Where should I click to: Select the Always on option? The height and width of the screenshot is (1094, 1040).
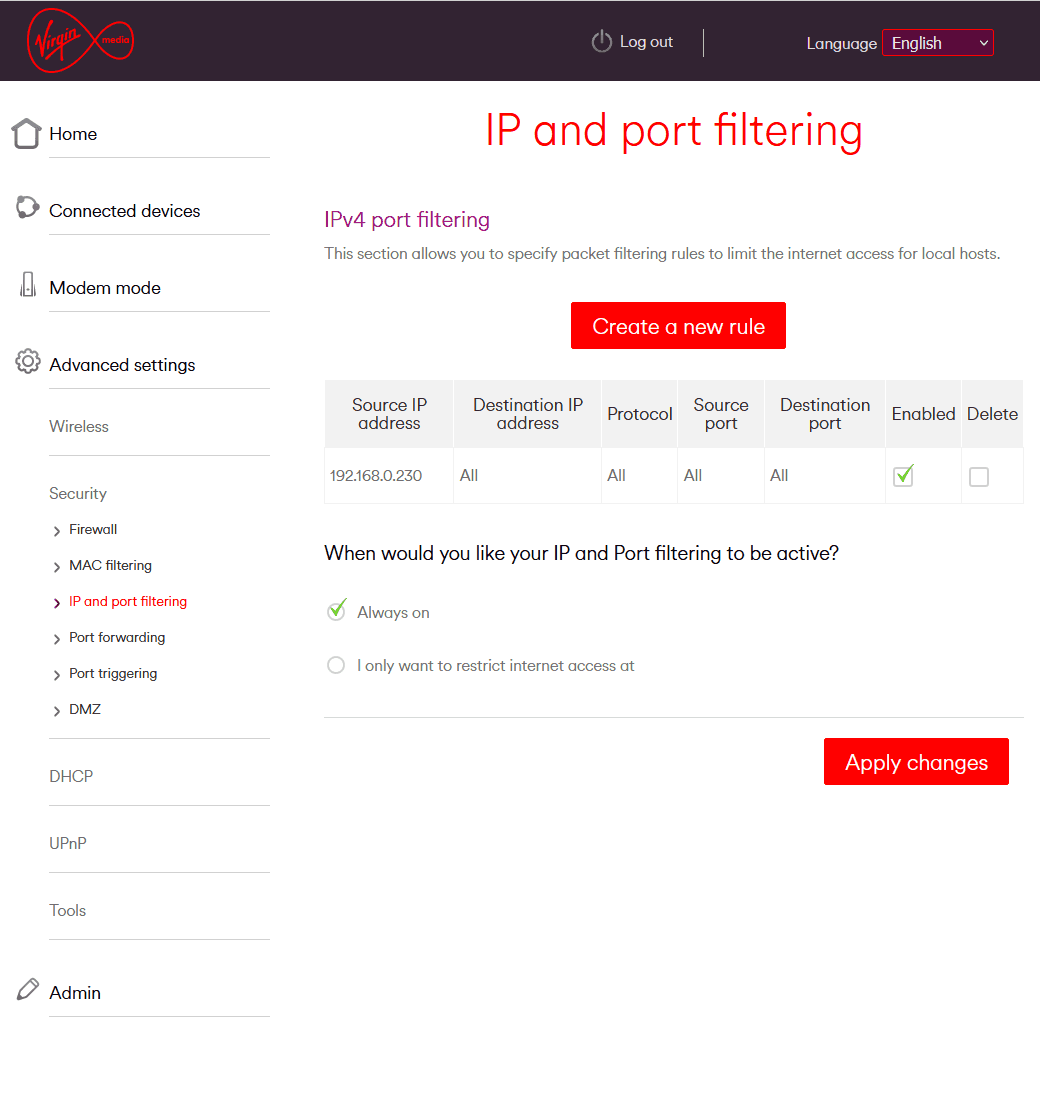click(337, 610)
